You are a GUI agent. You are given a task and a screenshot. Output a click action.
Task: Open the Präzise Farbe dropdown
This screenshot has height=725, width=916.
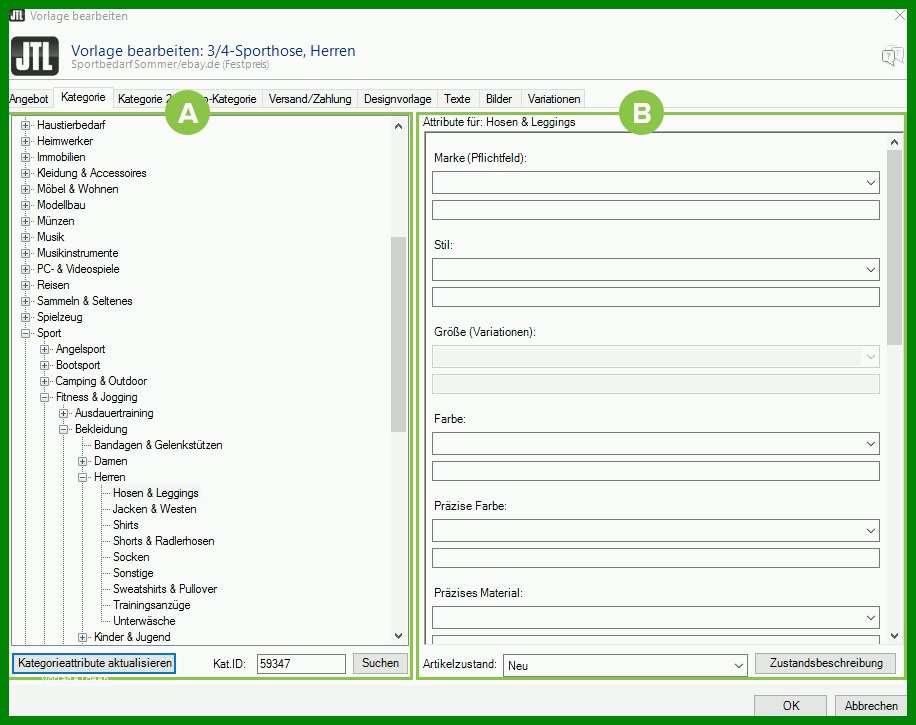point(870,531)
